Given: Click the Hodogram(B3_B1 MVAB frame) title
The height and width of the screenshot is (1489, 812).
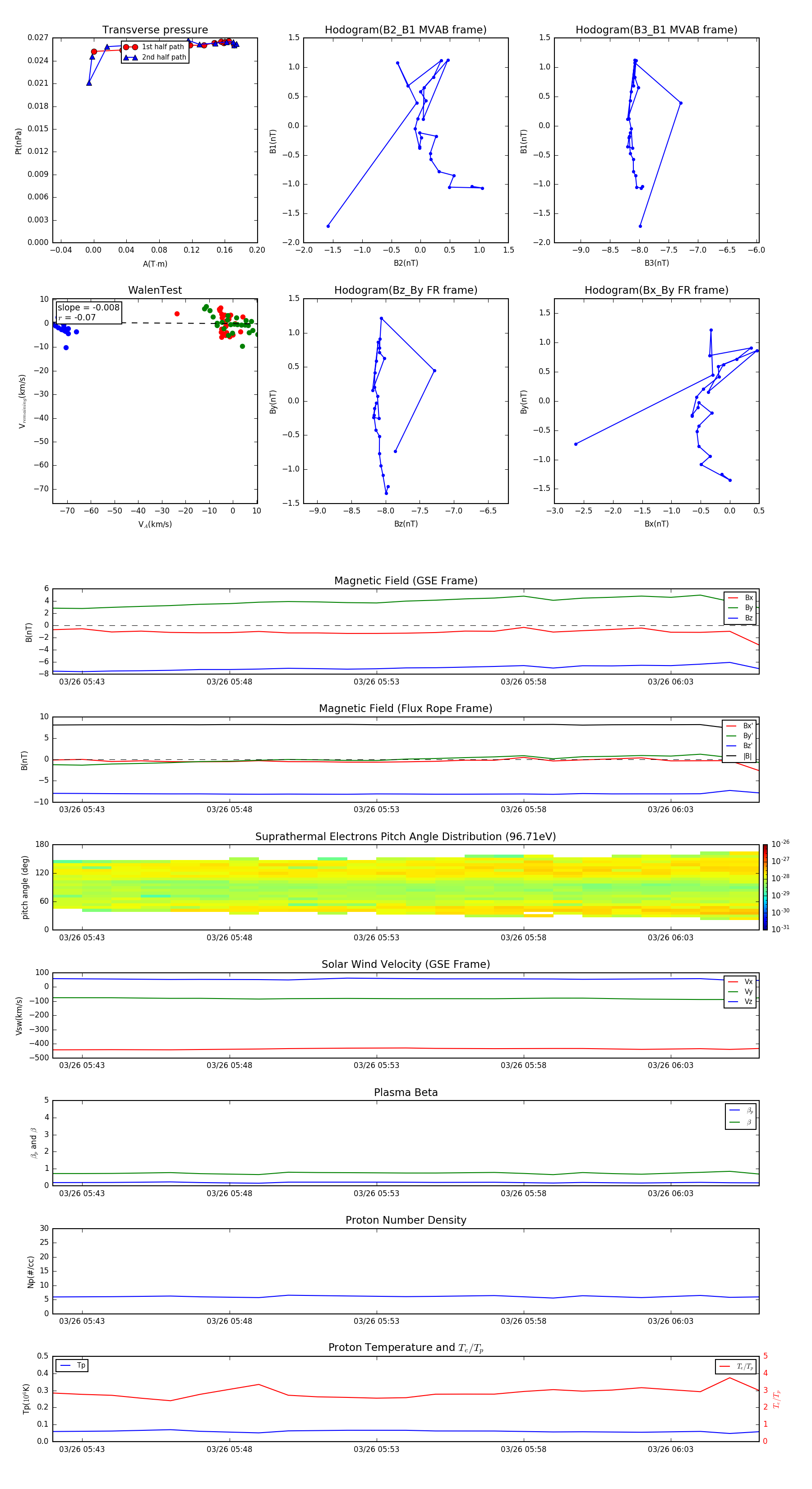Looking at the screenshot, I should pos(656,30).
